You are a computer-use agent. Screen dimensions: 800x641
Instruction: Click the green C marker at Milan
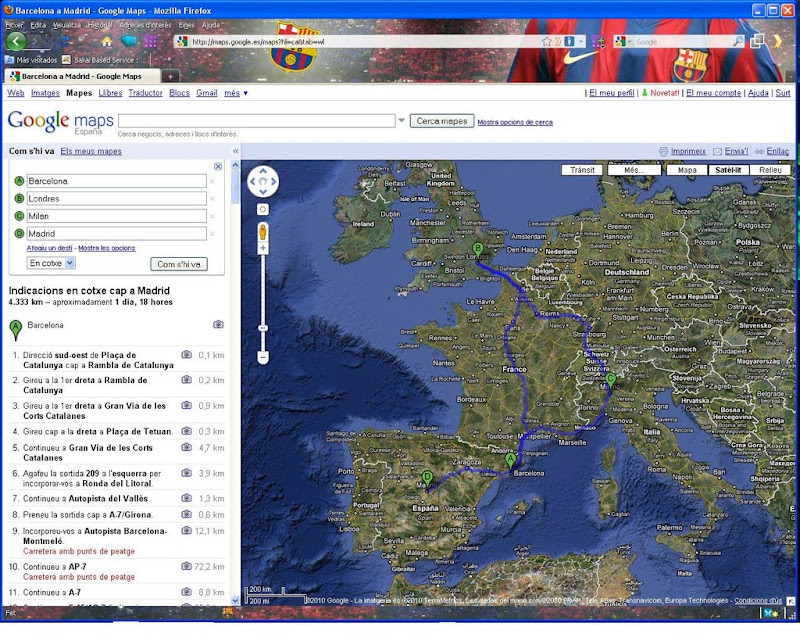point(610,381)
